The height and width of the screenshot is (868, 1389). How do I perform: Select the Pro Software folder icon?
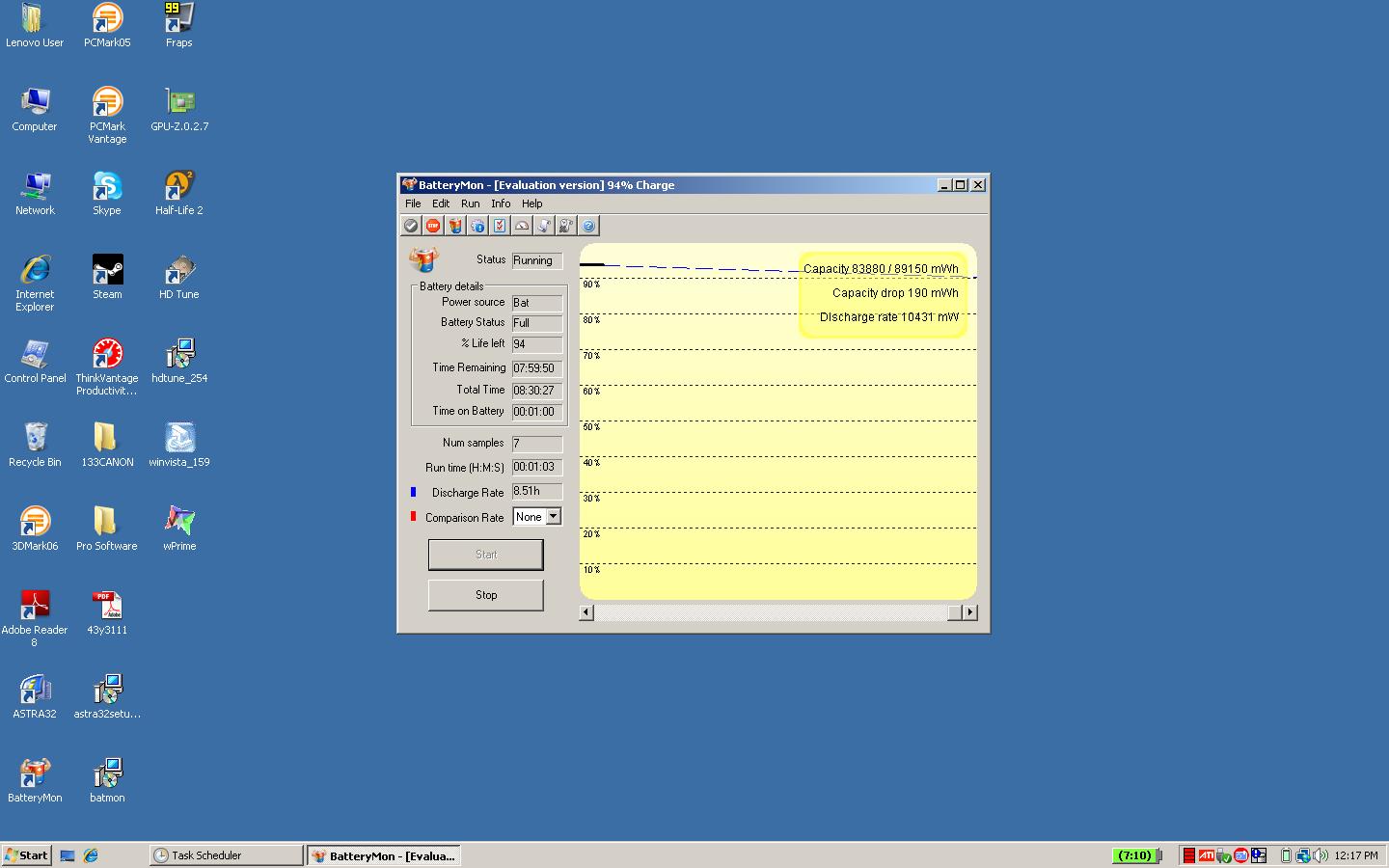click(107, 529)
